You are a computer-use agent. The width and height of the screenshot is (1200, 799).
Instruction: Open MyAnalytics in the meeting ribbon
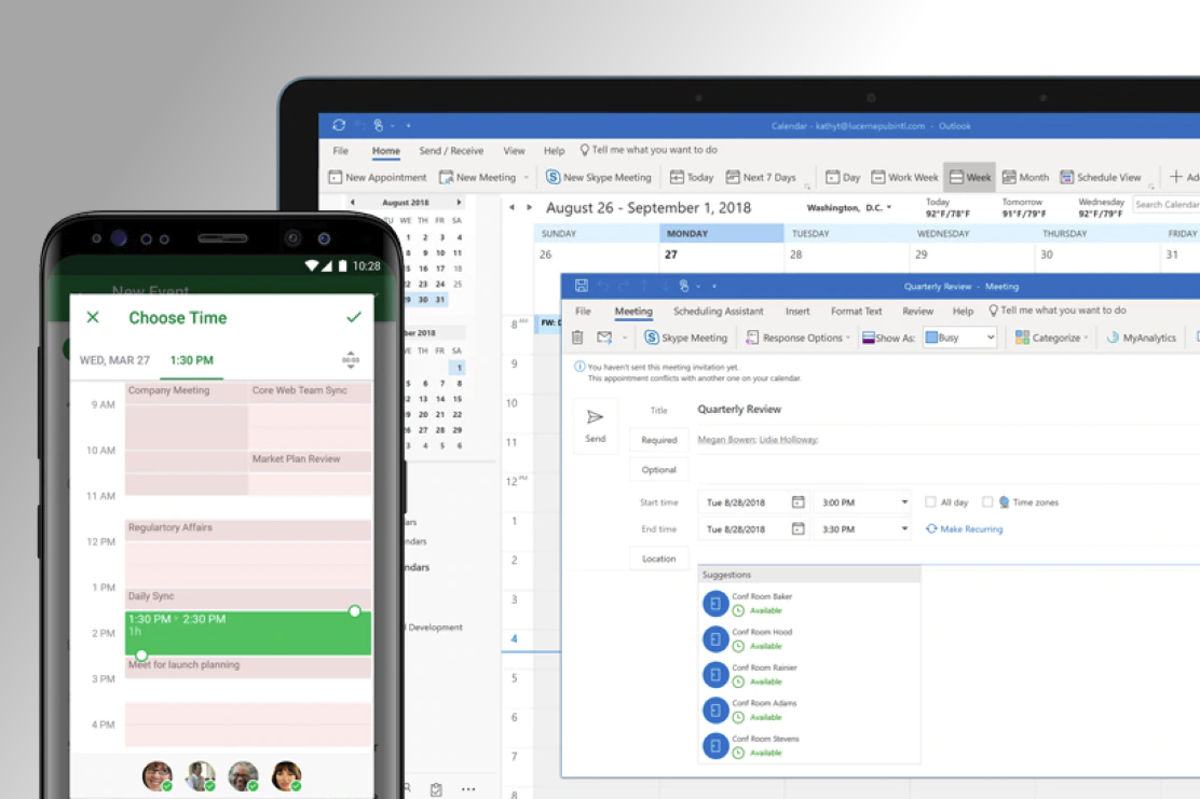coord(1141,338)
